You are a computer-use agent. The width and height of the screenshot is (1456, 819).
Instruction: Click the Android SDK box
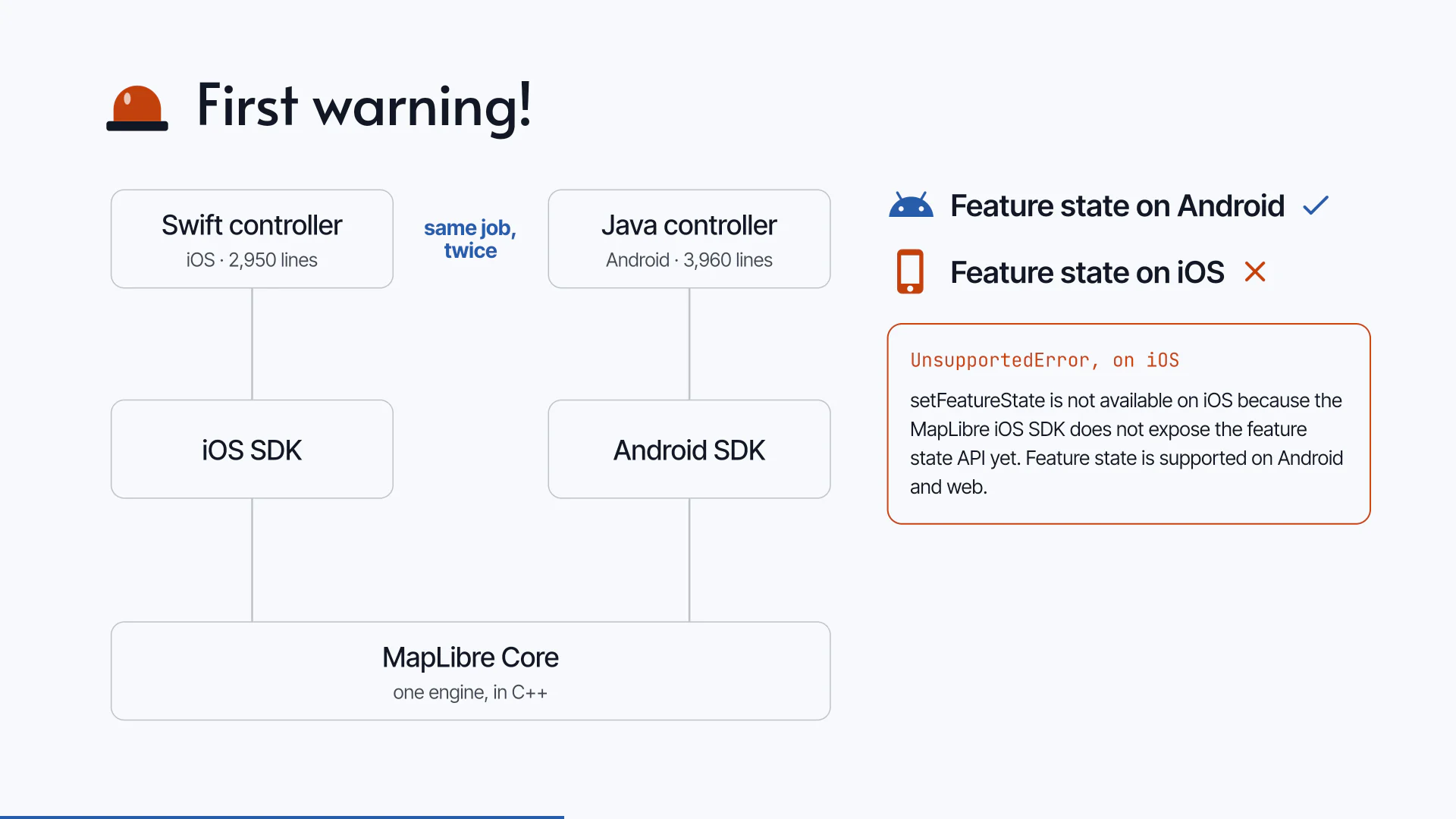689,449
